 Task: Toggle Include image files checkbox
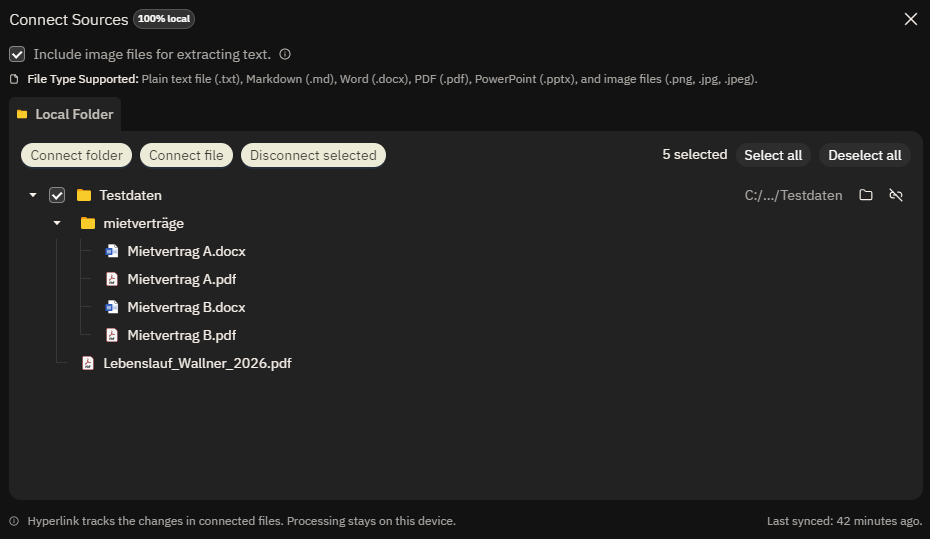tap(17, 54)
